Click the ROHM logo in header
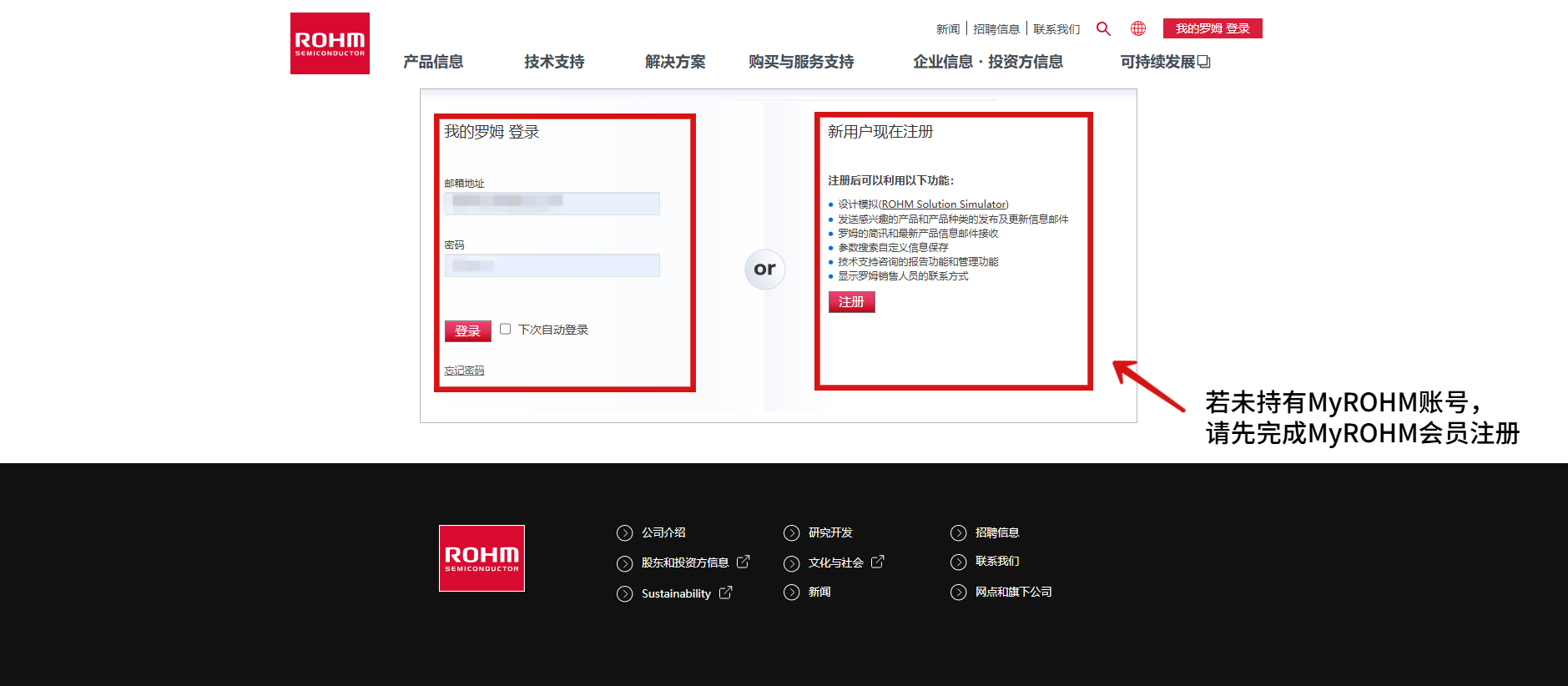1568x686 pixels. click(x=330, y=43)
